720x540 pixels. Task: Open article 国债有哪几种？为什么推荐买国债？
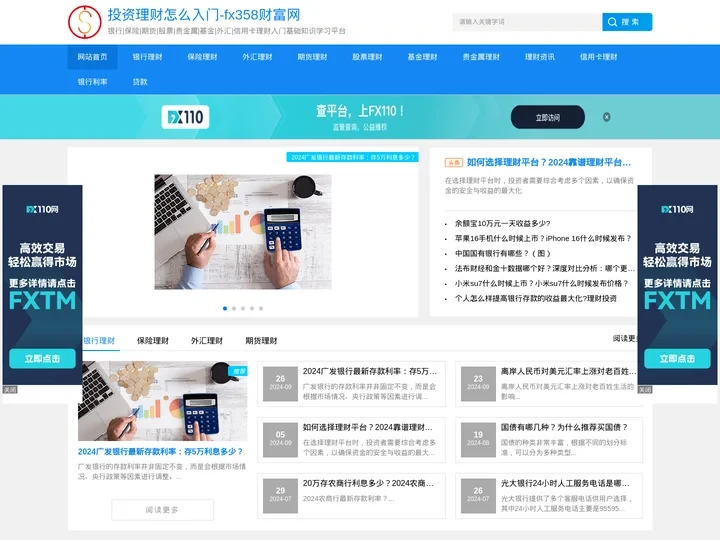click(x=564, y=427)
